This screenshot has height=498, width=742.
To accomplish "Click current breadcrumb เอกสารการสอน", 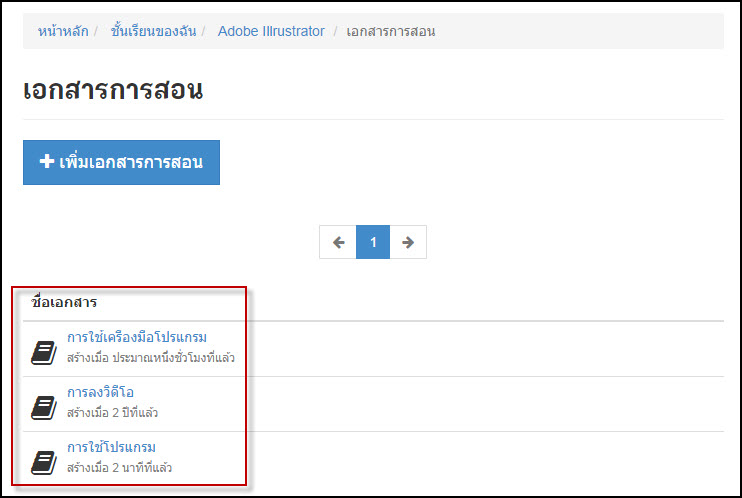I will coord(391,31).
